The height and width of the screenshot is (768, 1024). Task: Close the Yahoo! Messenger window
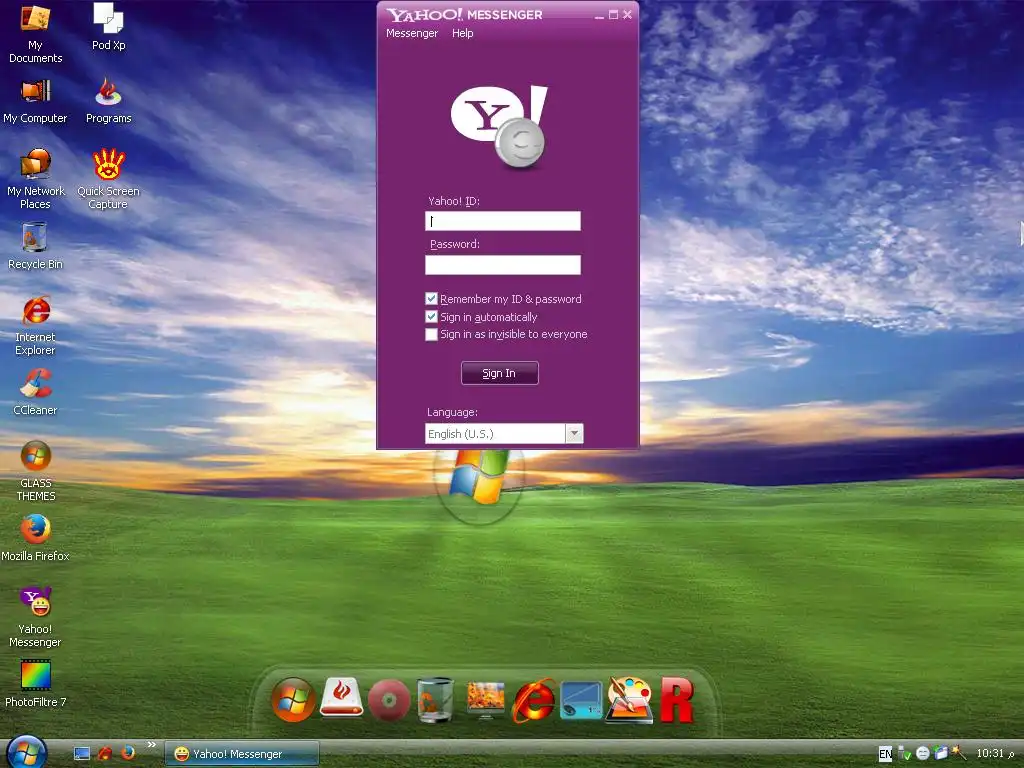pos(627,14)
